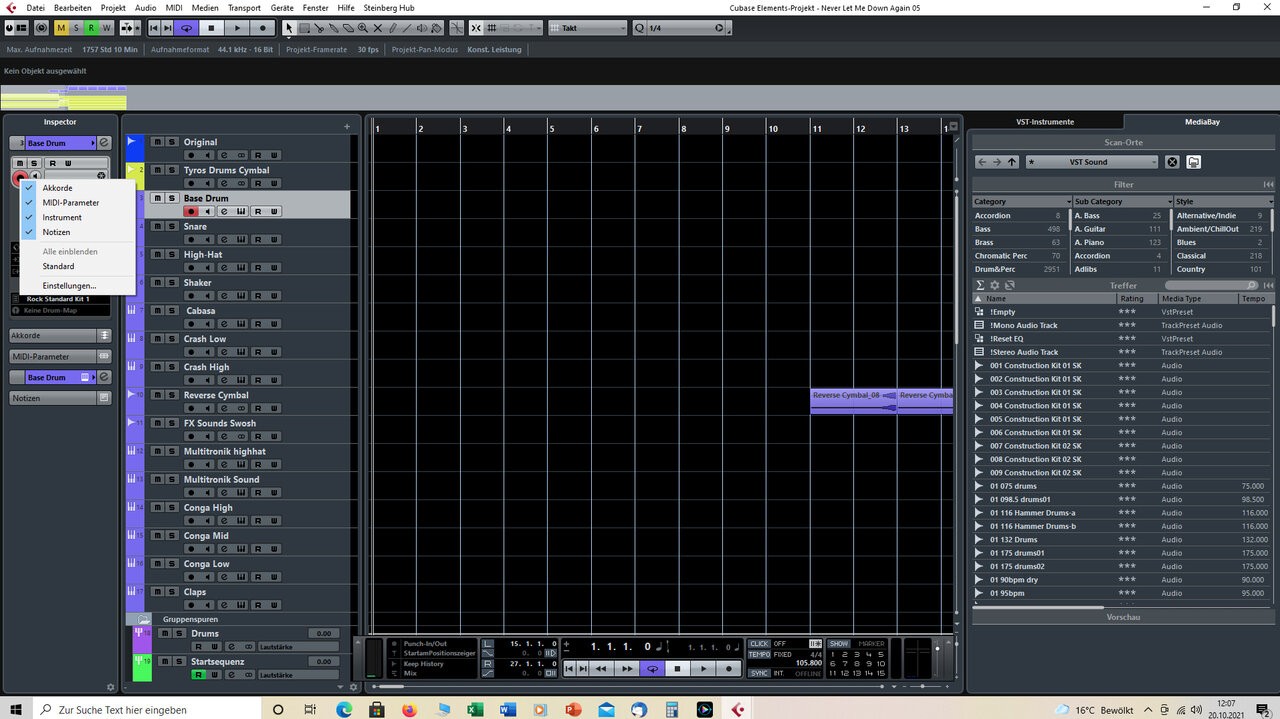The width and height of the screenshot is (1280, 719).
Task: Switch to the VST-Instrumente tab
Action: (1044, 122)
